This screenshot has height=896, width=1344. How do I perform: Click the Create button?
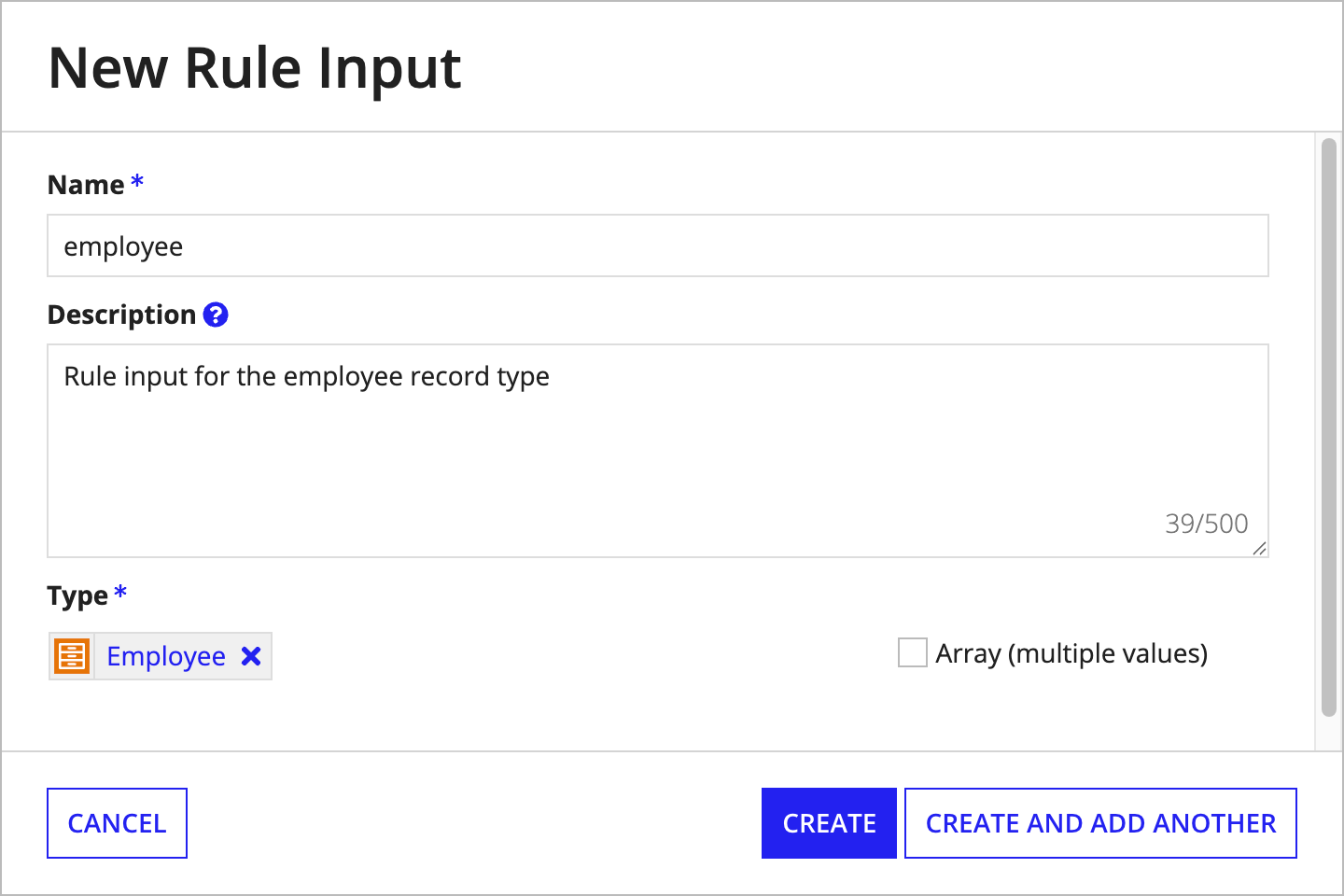click(x=829, y=823)
